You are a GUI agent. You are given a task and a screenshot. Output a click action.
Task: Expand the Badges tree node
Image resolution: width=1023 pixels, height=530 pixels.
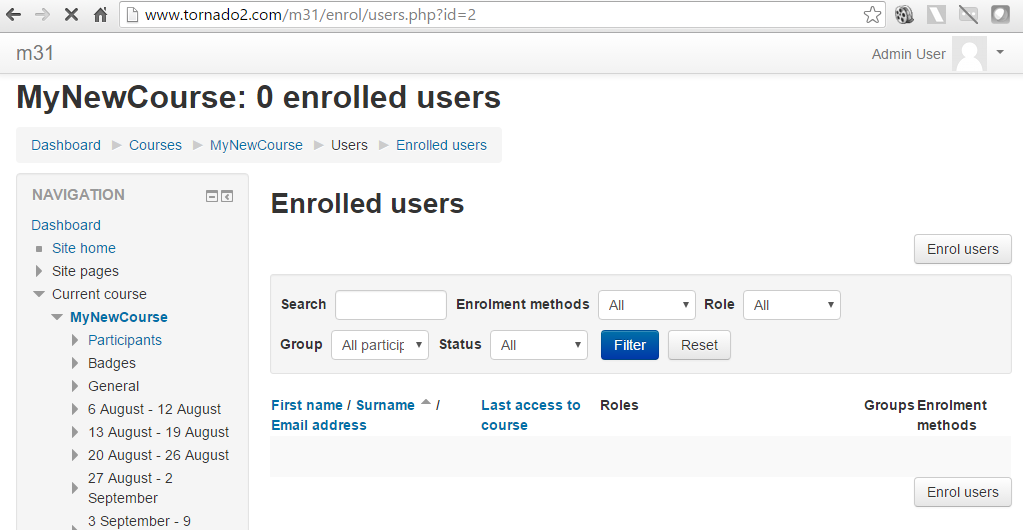75,363
